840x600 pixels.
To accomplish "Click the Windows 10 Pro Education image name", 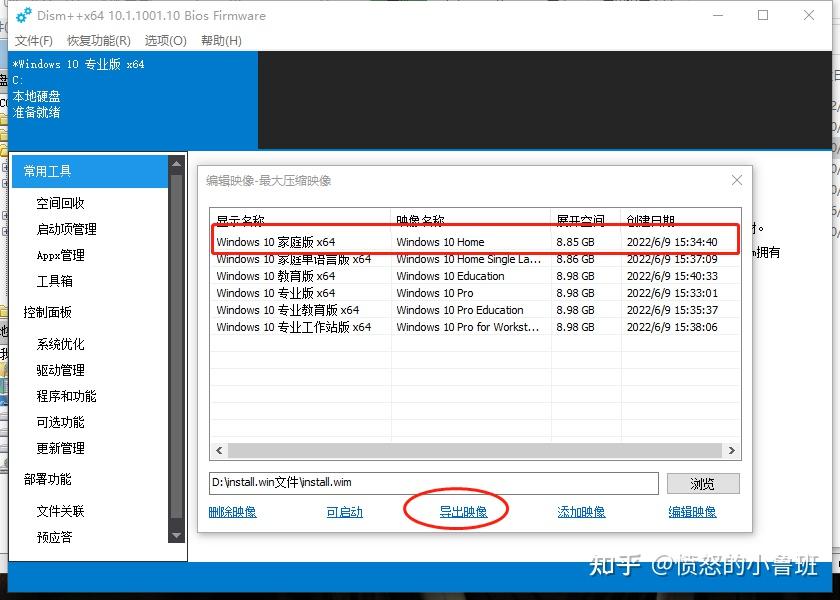I will (460, 310).
